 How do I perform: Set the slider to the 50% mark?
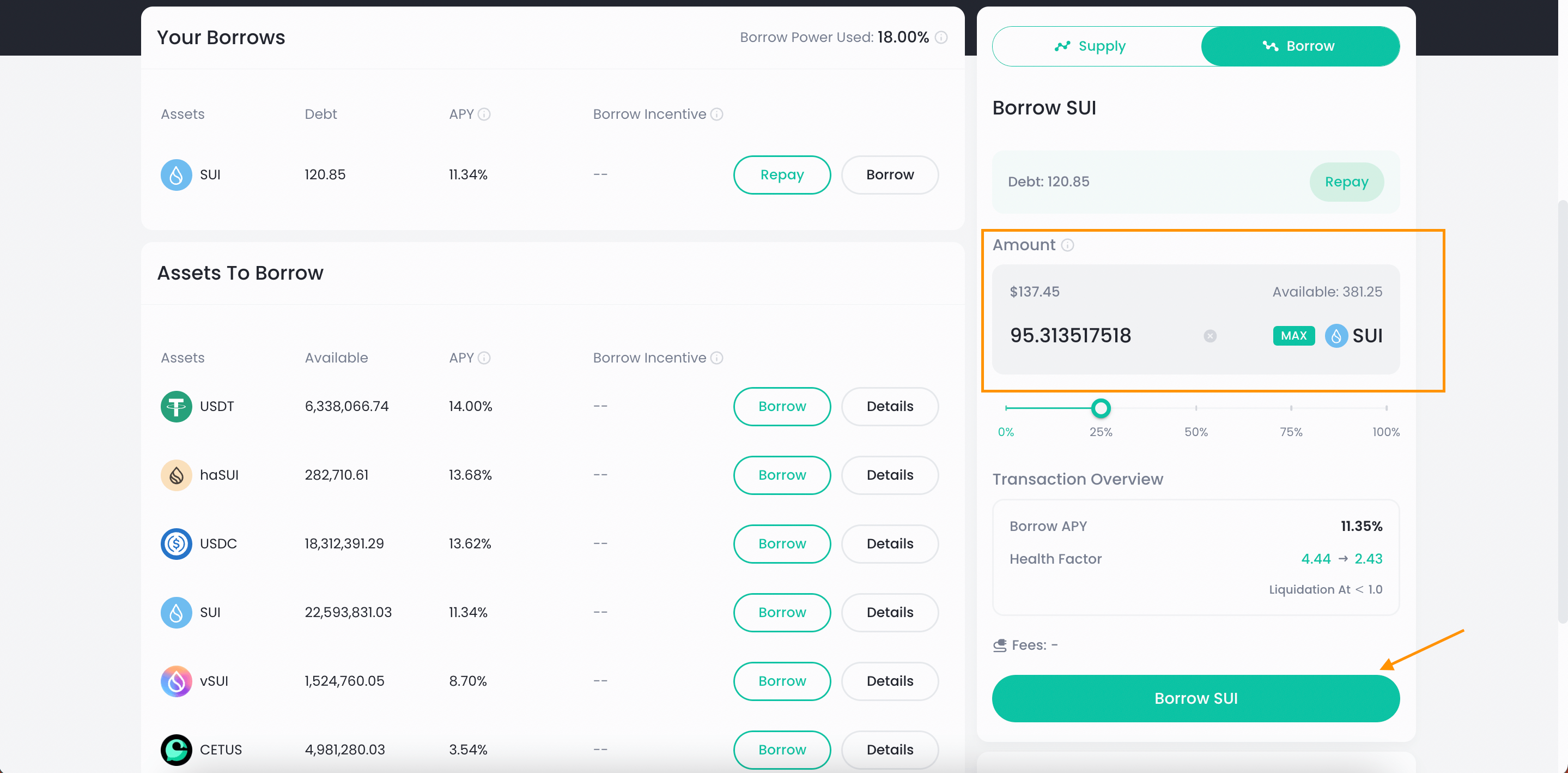coord(1195,408)
